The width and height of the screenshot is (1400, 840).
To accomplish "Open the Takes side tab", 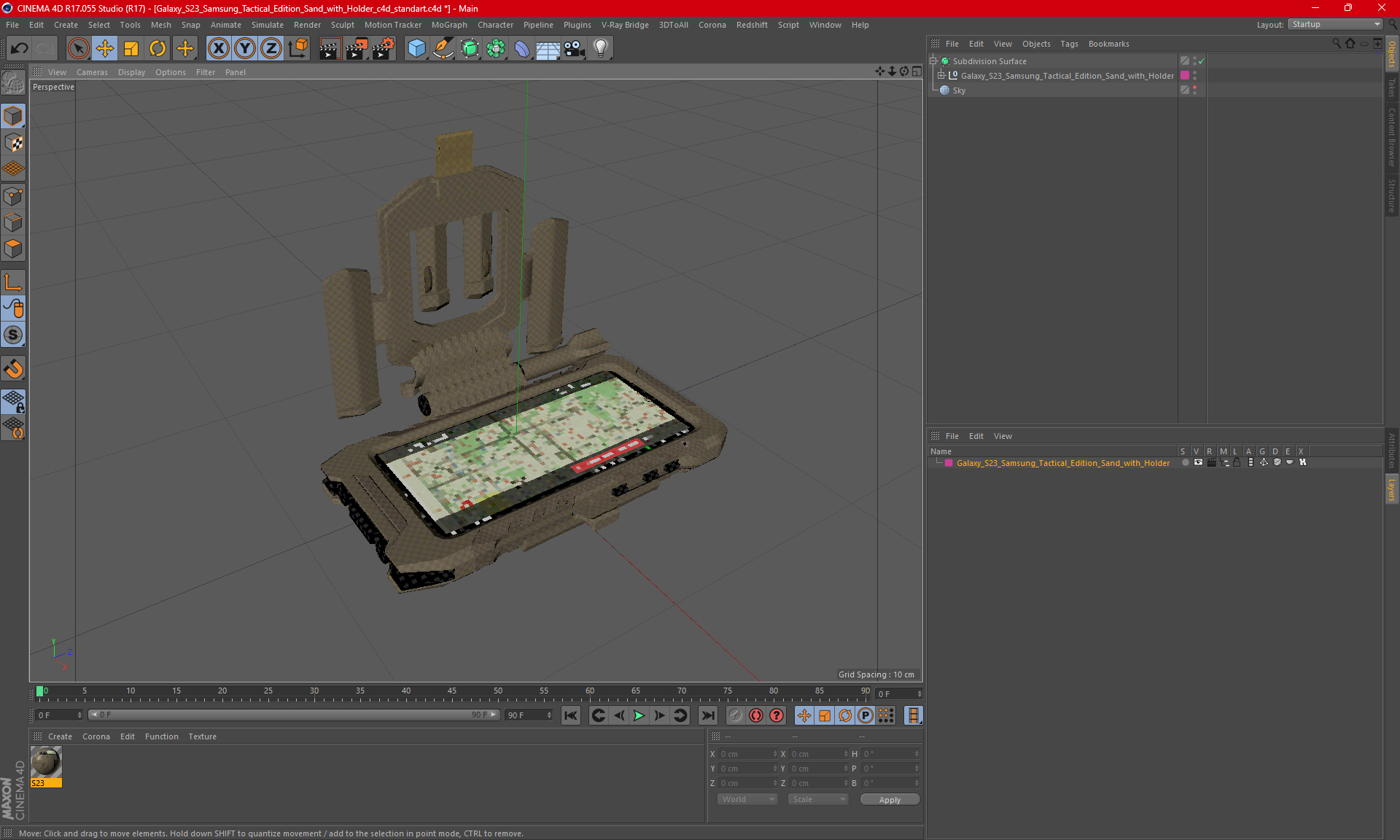I will tap(1392, 87).
